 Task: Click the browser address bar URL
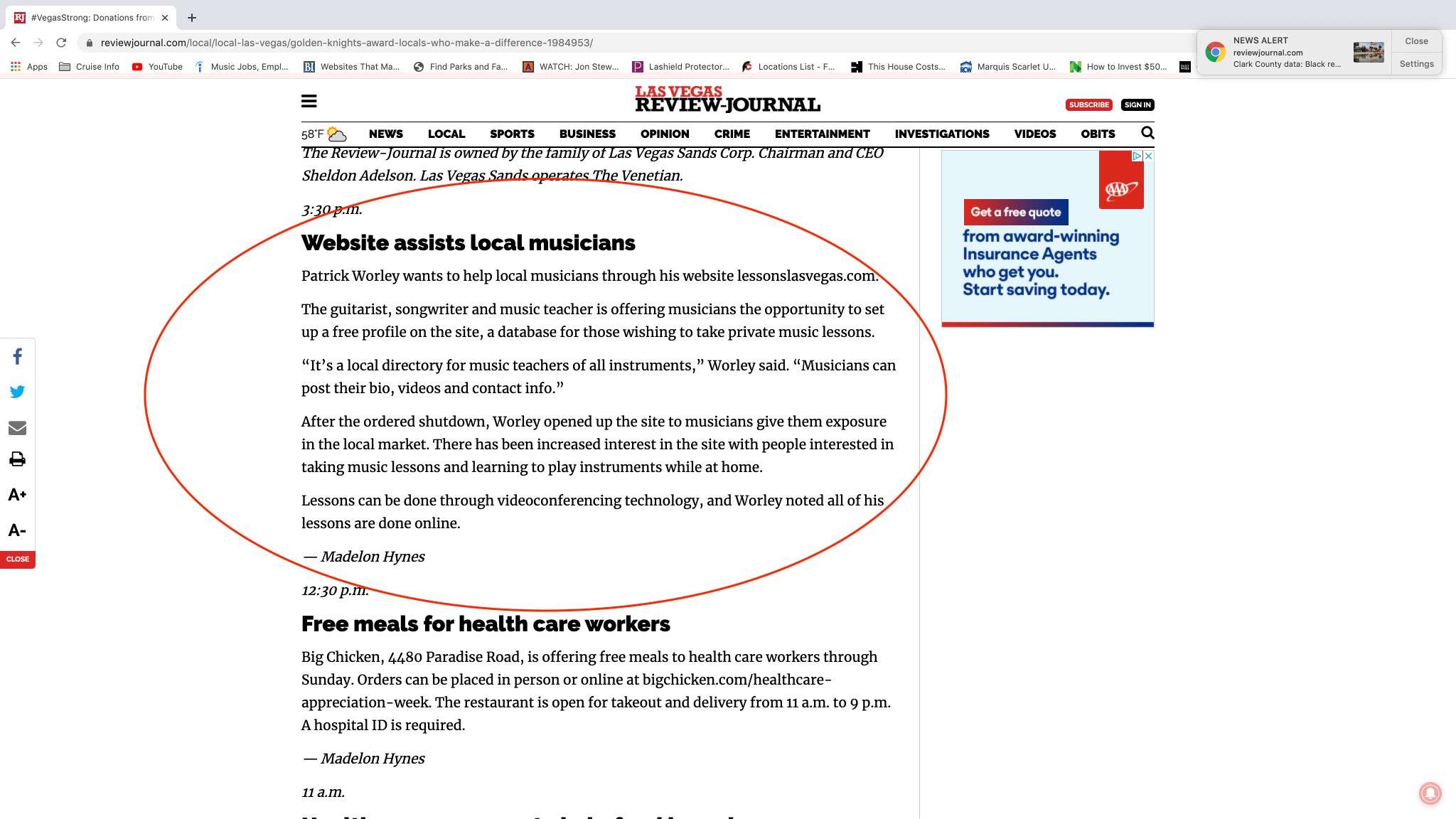[346, 43]
